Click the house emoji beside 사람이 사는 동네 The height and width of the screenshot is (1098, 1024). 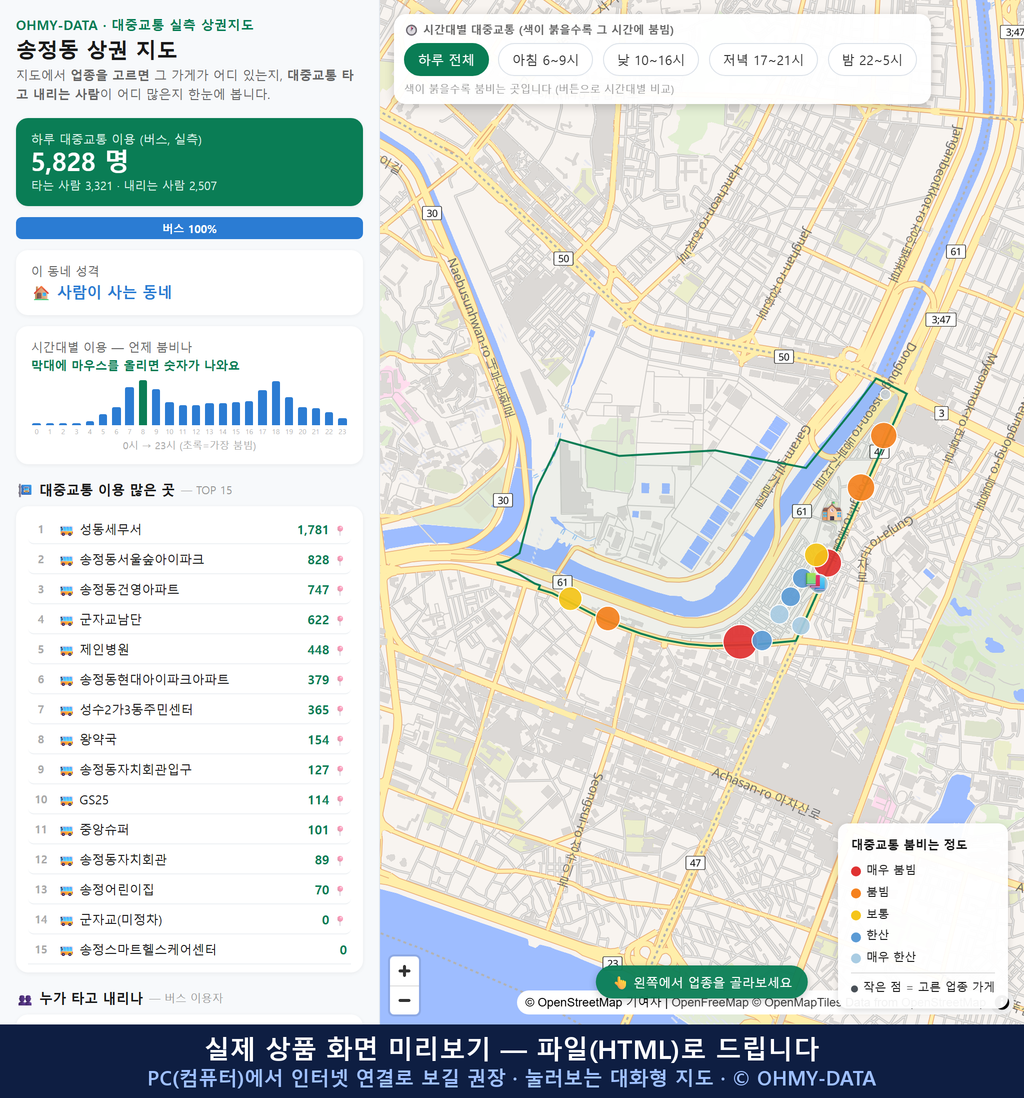pyautogui.click(x=41, y=293)
